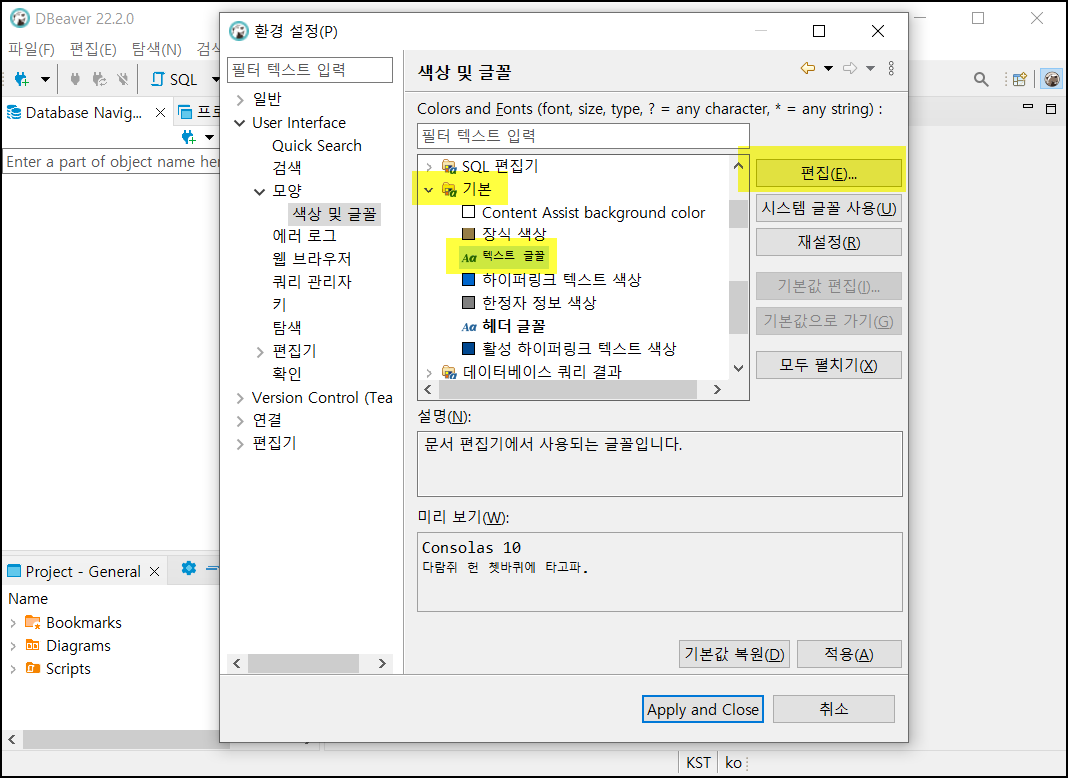Select 에러 로그 preference page
This screenshot has height=778, width=1068.
304,236
